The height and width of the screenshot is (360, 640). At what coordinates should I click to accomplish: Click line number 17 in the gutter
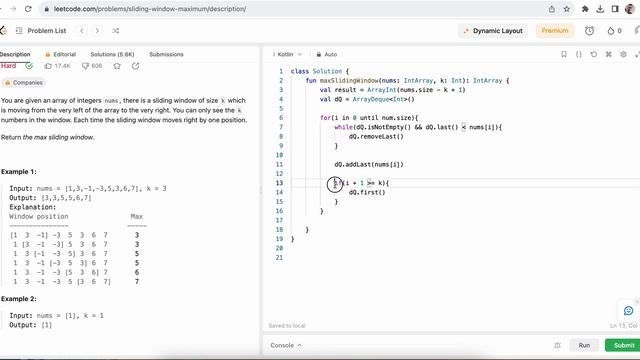point(279,220)
